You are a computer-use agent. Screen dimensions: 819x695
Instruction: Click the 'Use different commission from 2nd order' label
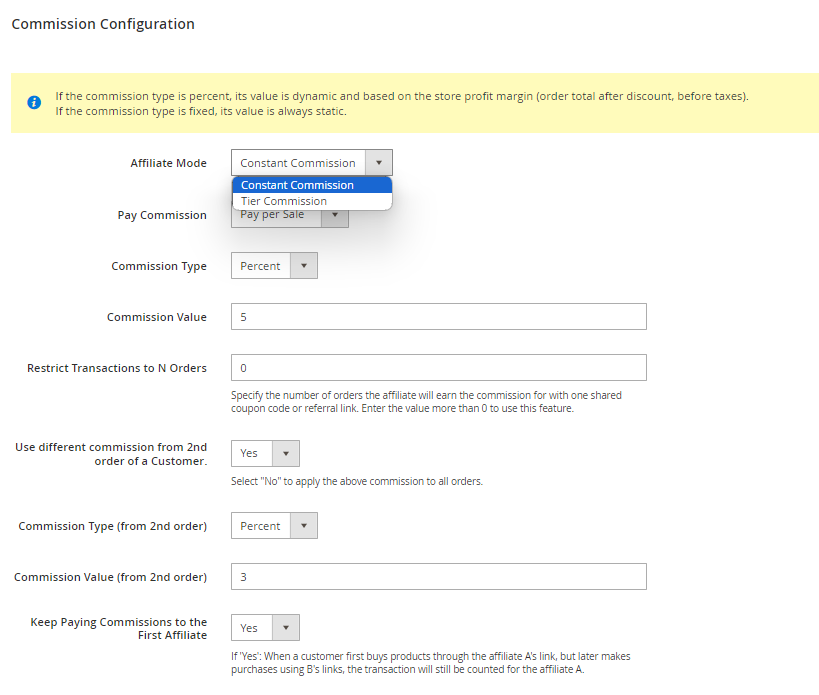(111, 454)
